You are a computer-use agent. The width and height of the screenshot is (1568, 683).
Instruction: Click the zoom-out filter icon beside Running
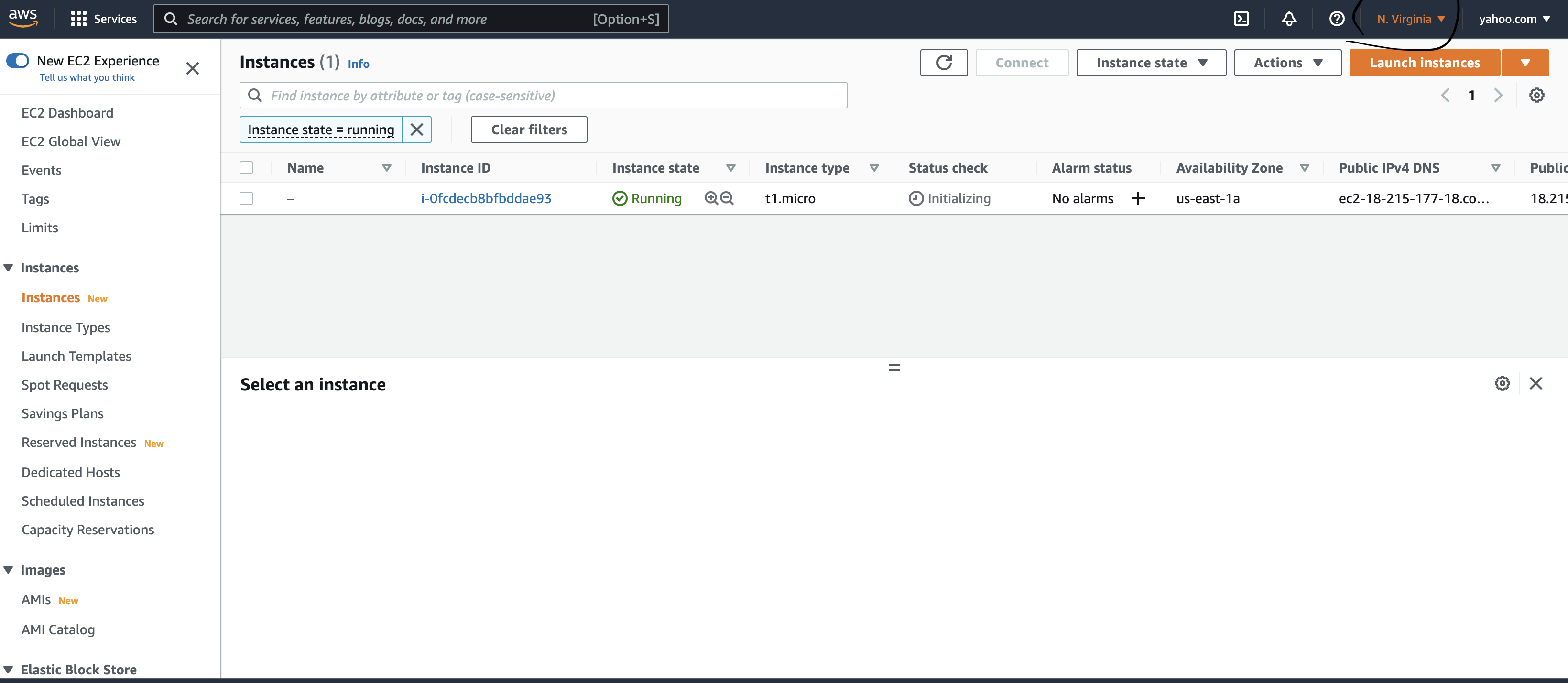pyautogui.click(x=727, y=198)
